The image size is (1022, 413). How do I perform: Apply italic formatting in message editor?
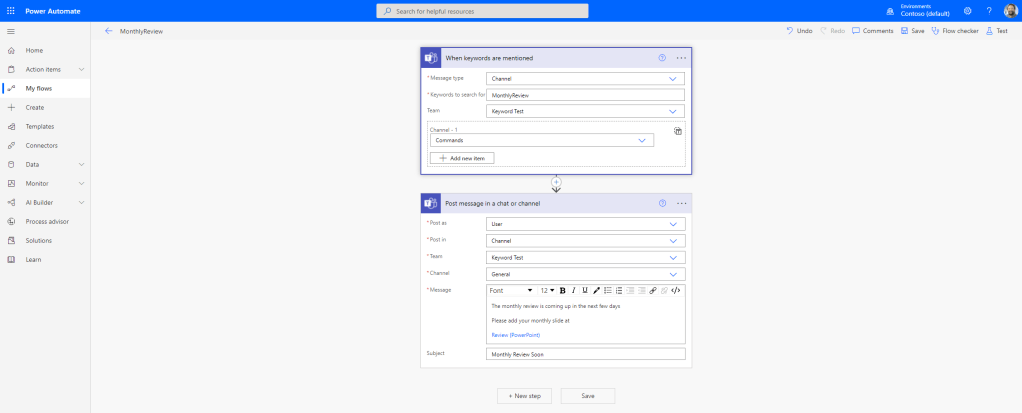click(573, 290)
